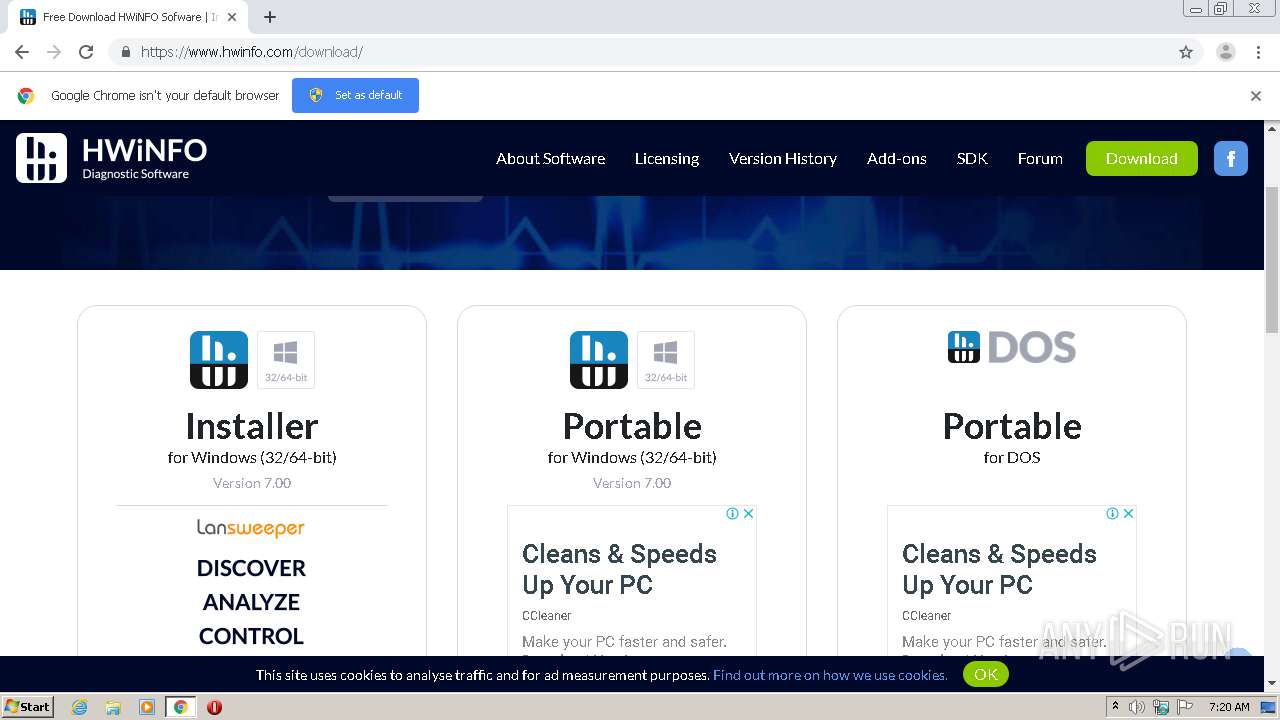Screen dimensions: 1280x720
Task: Accept cookies with the OK button
Action: coord(986,674)
